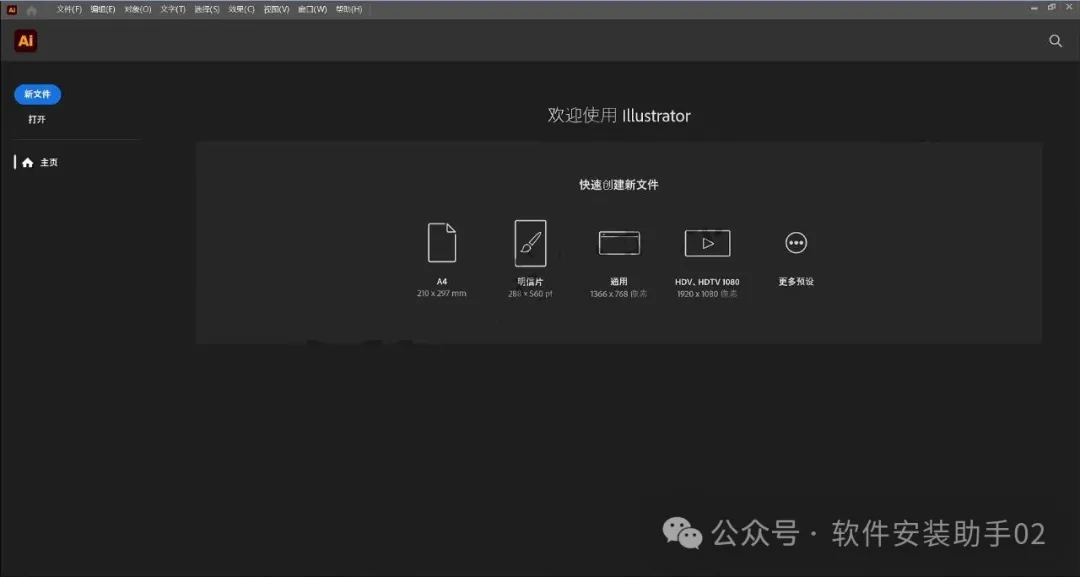Image resolution: width=1080 pixels, height=577 pixels.
Task: Open the 对象(O) menu
Action: [138, 10]
